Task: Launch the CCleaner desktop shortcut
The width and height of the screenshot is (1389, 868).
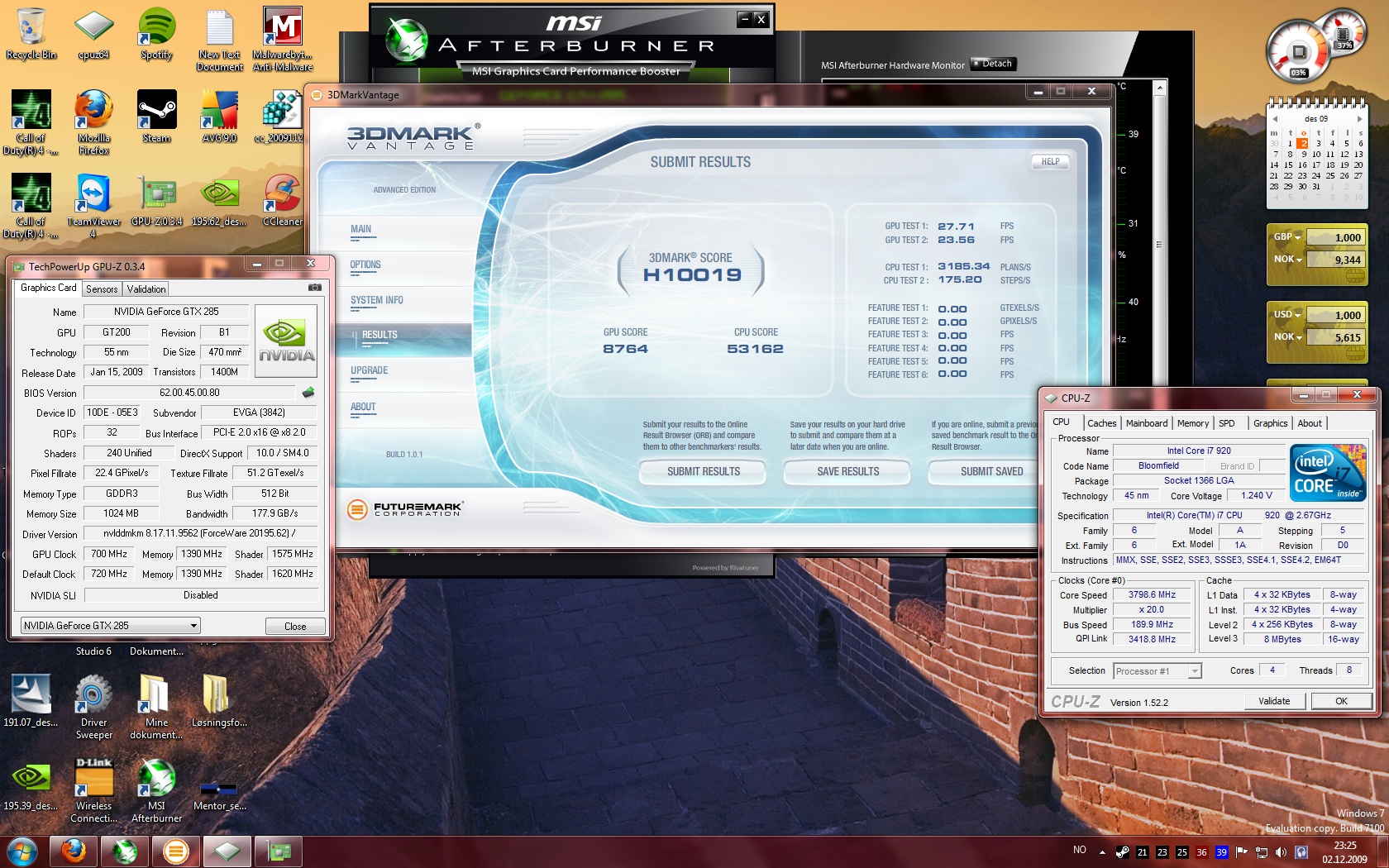Action: [283, 199]
